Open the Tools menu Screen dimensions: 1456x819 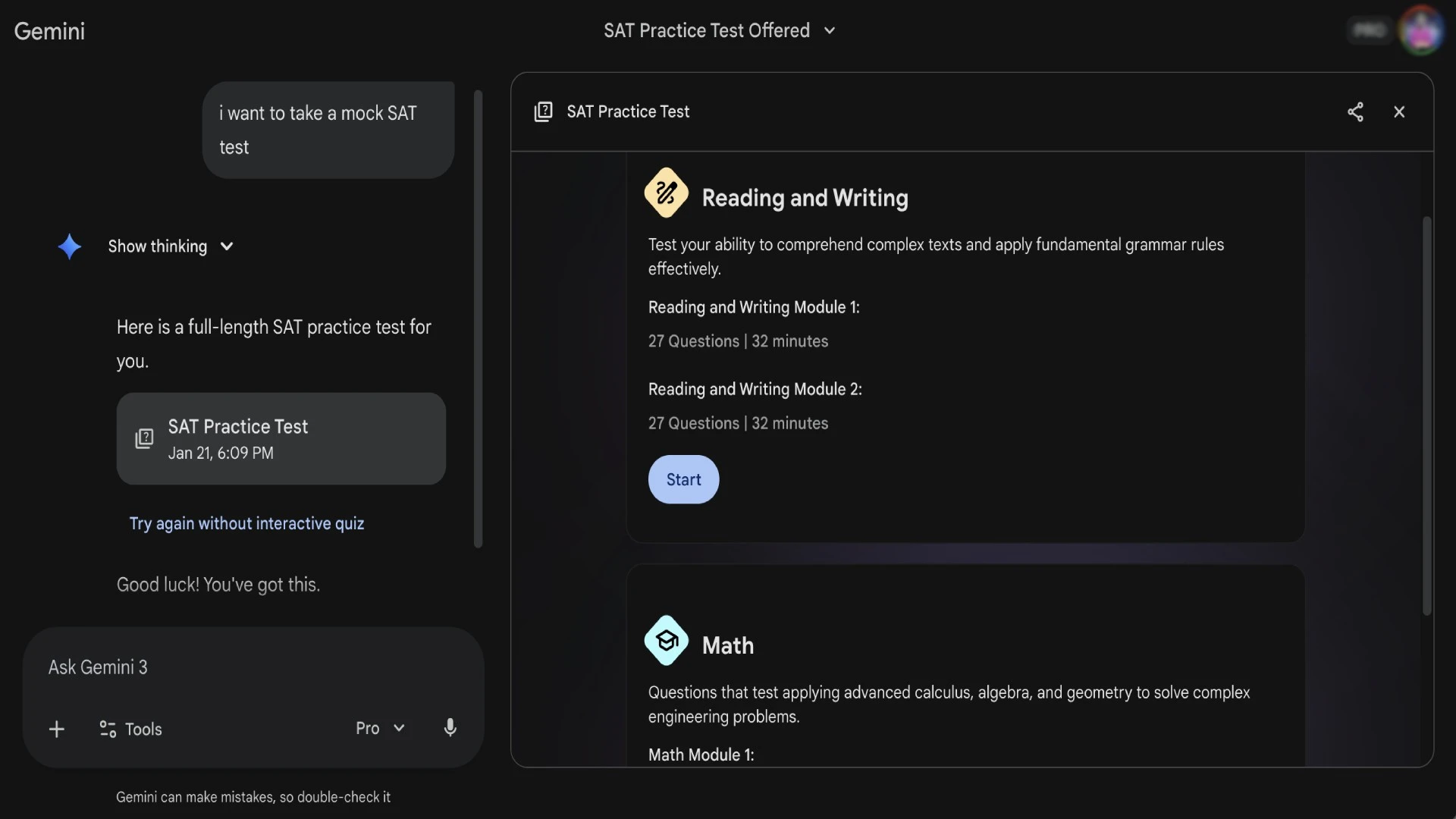point(130,730)
